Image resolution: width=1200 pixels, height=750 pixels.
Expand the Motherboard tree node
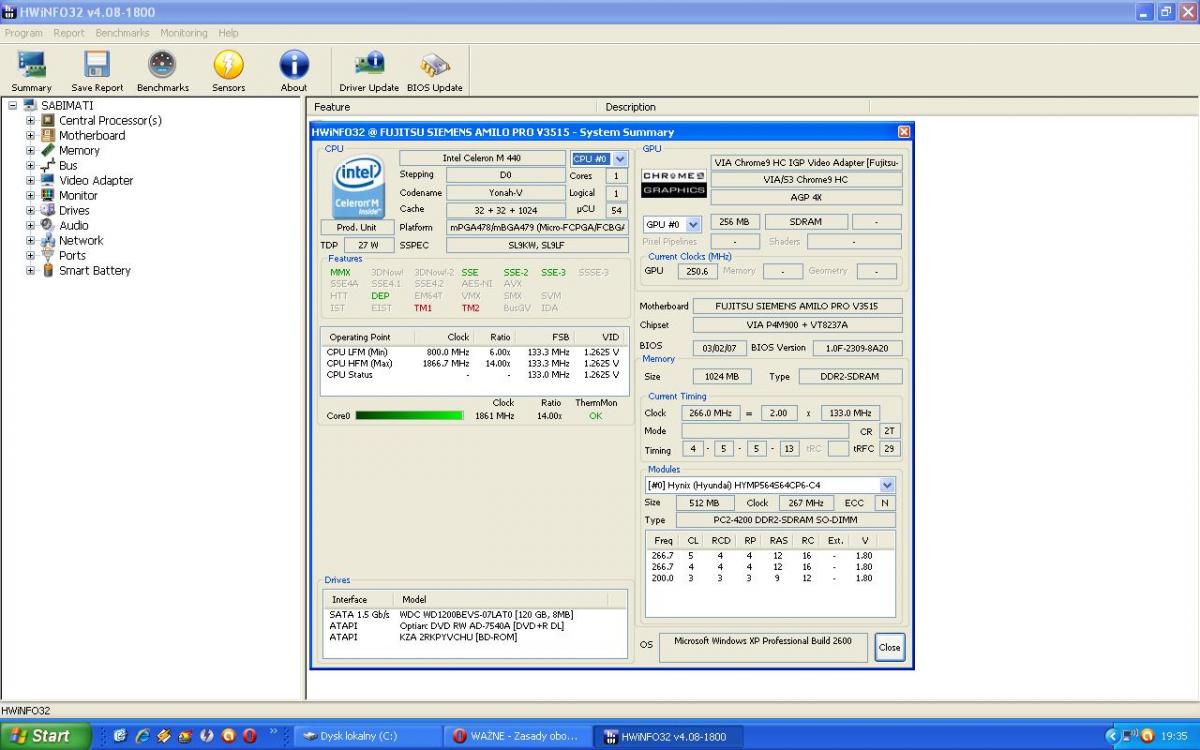[x=30, y=135]
